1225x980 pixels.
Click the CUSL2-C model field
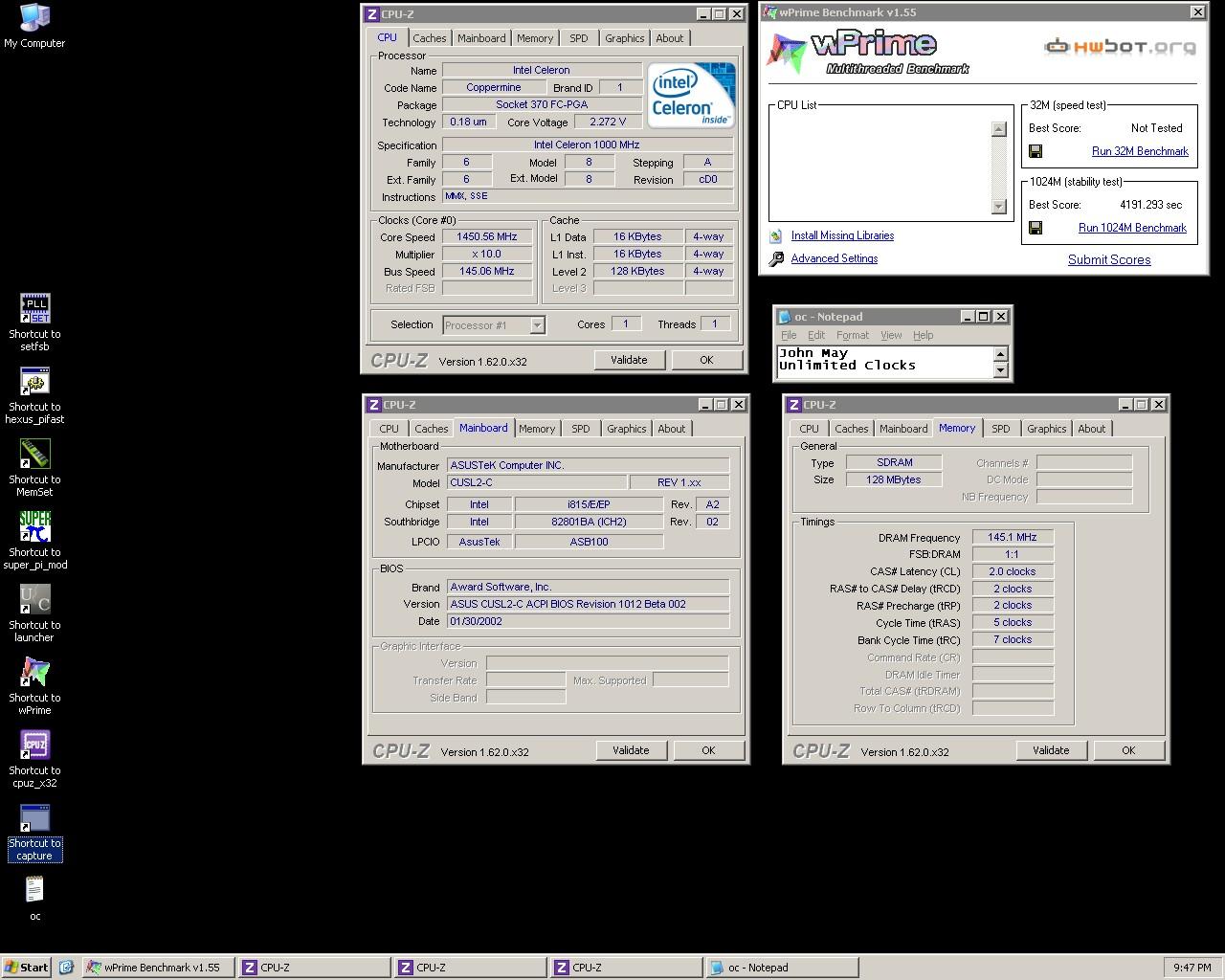click(x=538, y=482)
